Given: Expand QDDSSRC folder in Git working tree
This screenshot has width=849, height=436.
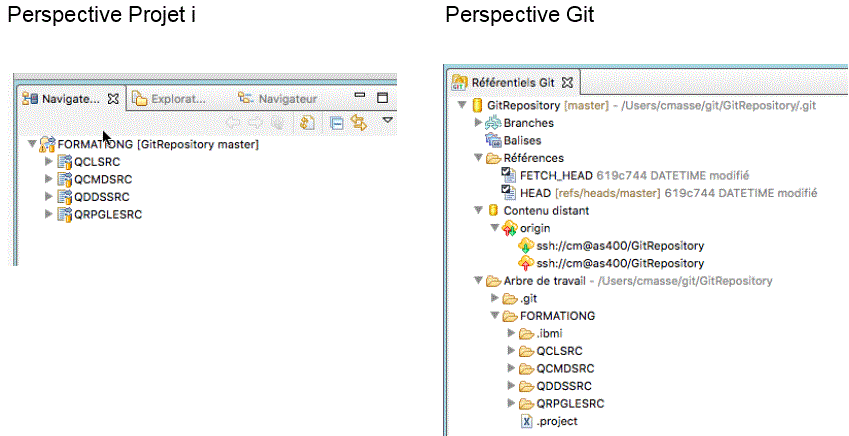Looking at the screenshot, I should point(511,386).
